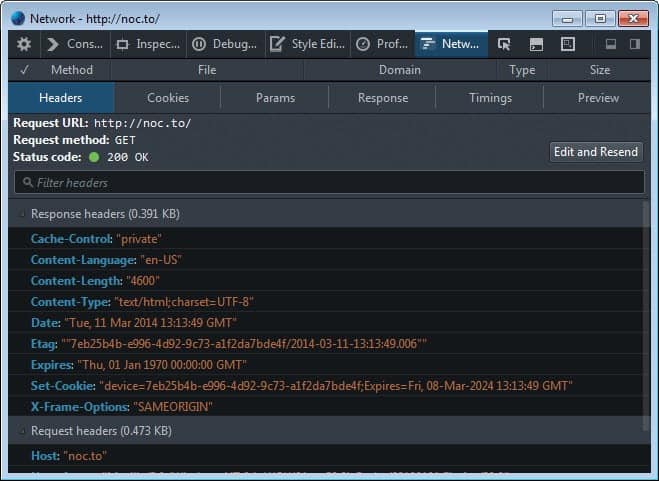The height and width of the screenshot is (481, 659).
Task: Open the Style Editor tool
Action: pyautogui.click(x=306, y=44)
